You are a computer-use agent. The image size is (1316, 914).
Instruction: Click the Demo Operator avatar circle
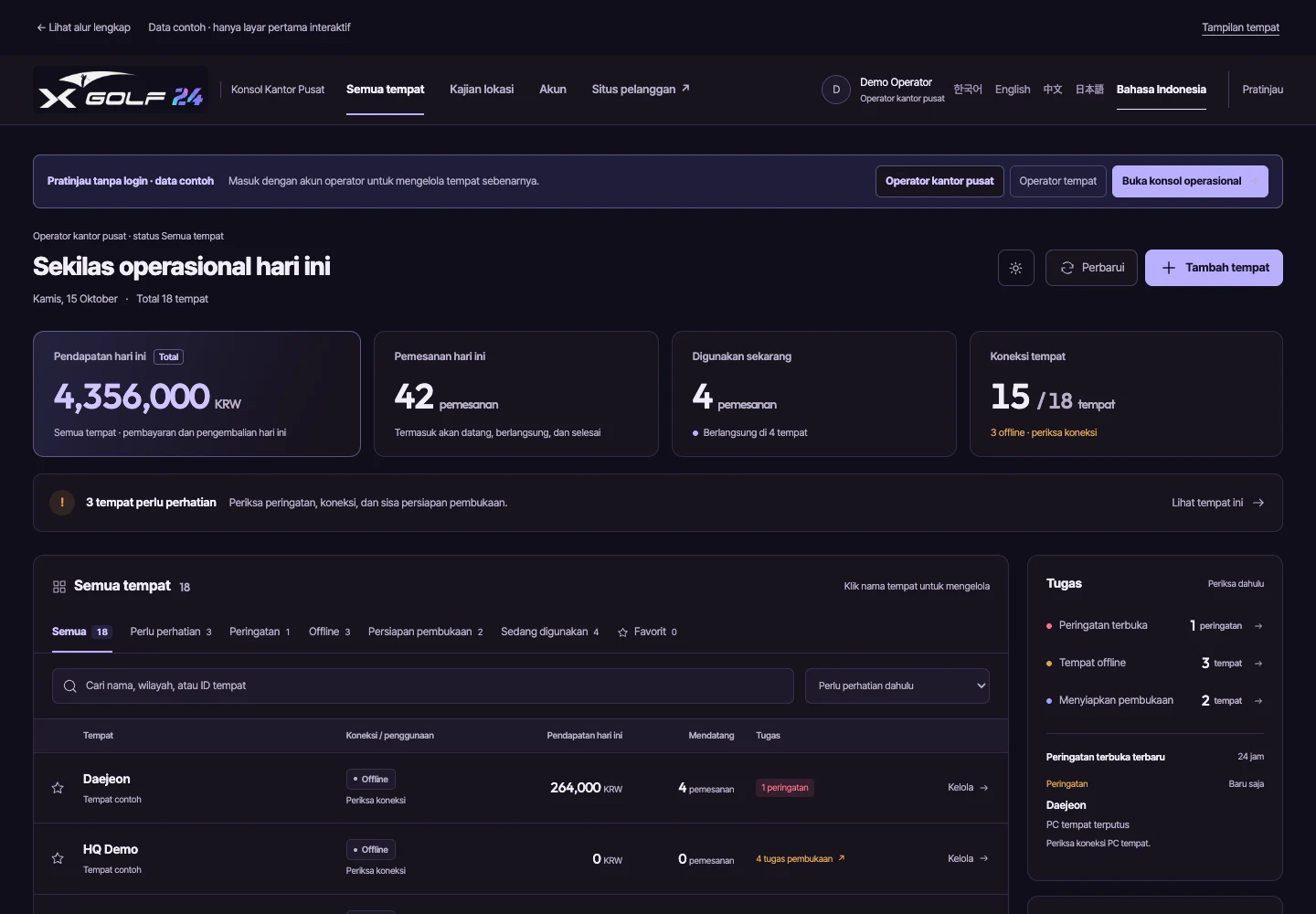click(x=835, y=90)
